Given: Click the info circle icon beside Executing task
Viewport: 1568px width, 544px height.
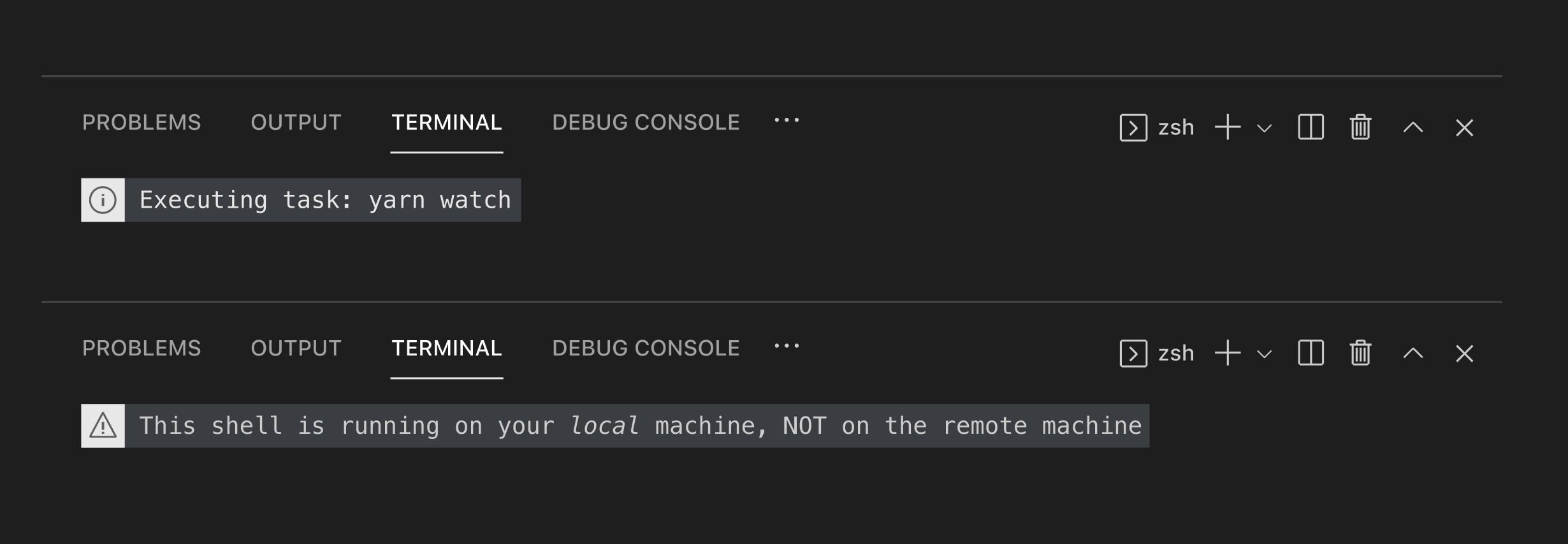Looking at the screenshot, I should pyautogui.click(x=103, y=199).
